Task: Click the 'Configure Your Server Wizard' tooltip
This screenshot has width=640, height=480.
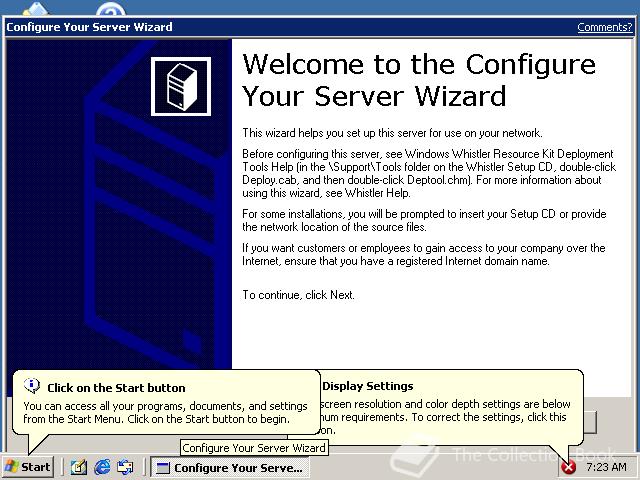Action: (254, 448)
